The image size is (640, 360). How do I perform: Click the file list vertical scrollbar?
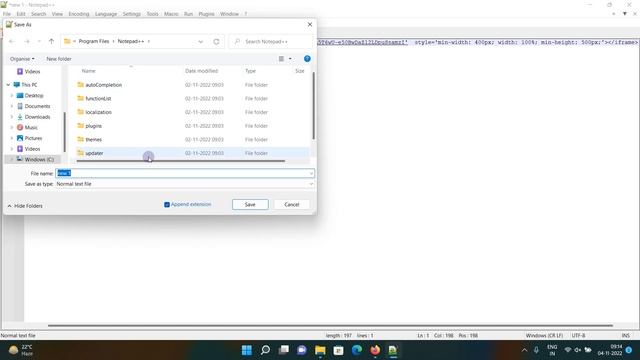click(313, 105)
